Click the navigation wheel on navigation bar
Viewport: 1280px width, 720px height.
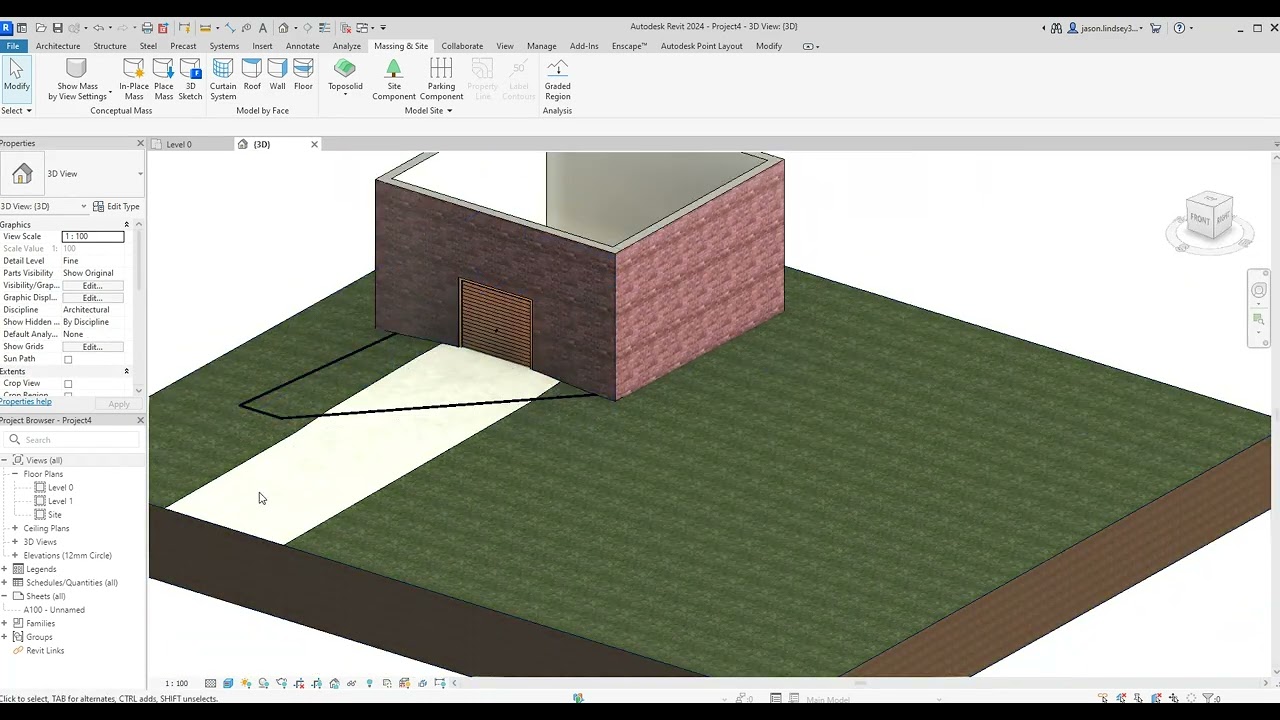[1259, 290]
